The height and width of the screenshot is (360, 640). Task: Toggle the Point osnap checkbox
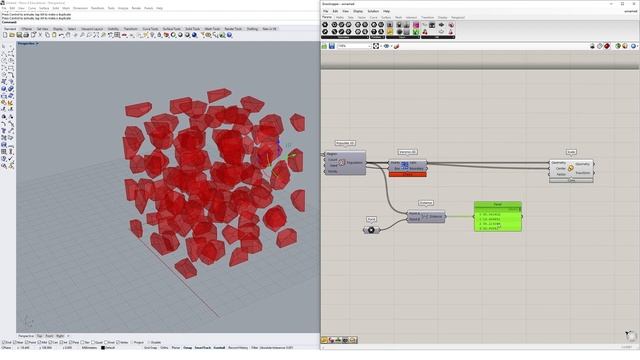click(x=27, y=342)
